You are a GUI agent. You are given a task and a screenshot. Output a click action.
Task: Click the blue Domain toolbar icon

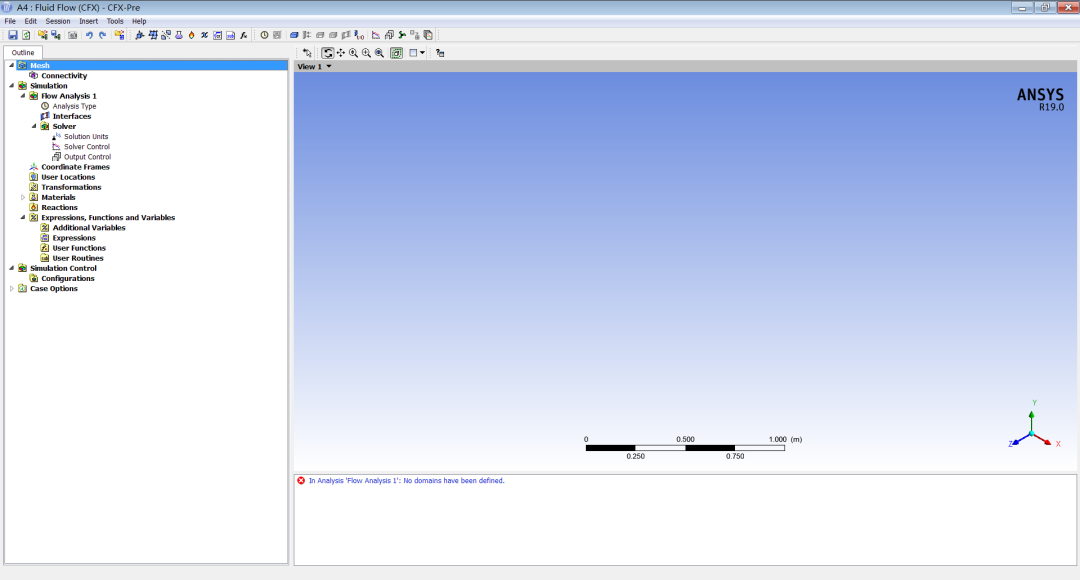coord(294,35)
